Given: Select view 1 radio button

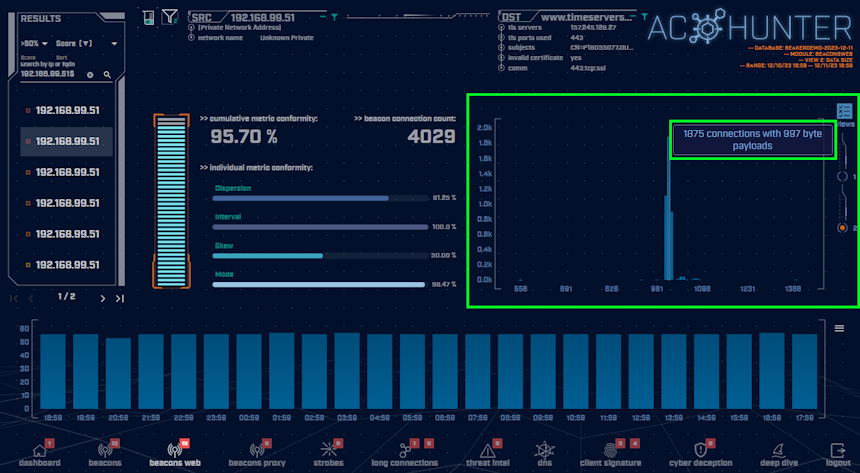Looking at the screenshot, I should coord(842,176).
